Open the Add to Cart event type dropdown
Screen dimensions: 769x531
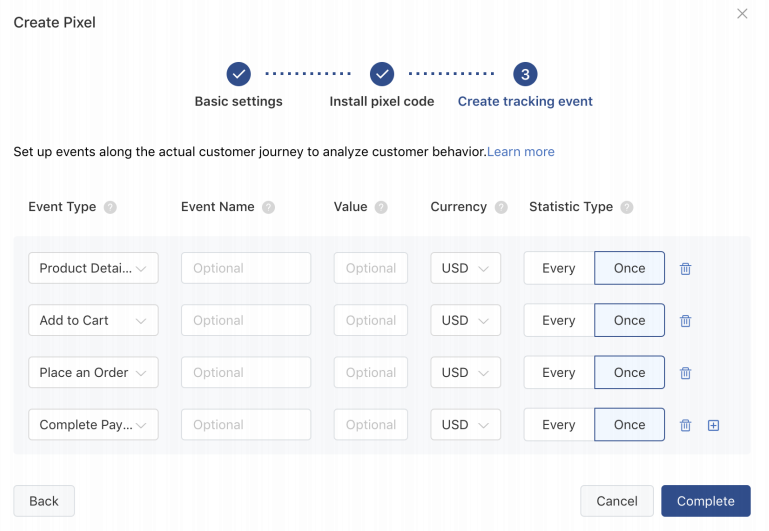pos(93,321)
